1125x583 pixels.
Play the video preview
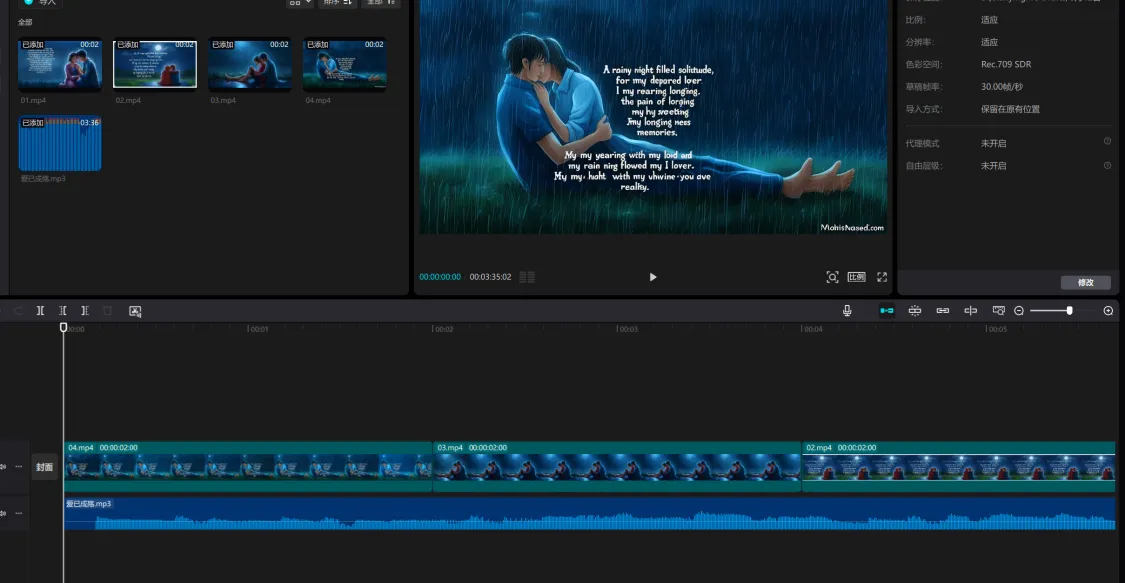[x=653, y=277]
